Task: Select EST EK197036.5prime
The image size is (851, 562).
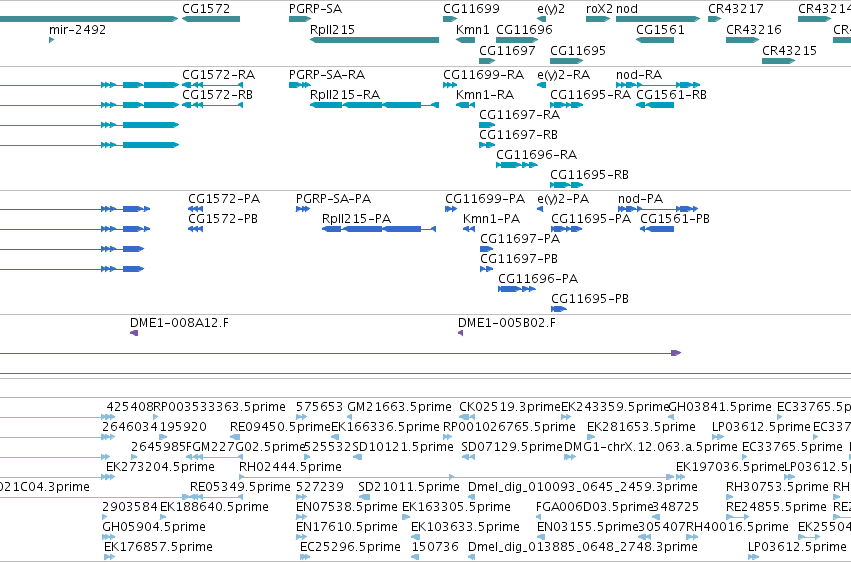Action: click(x=679, y=477)
